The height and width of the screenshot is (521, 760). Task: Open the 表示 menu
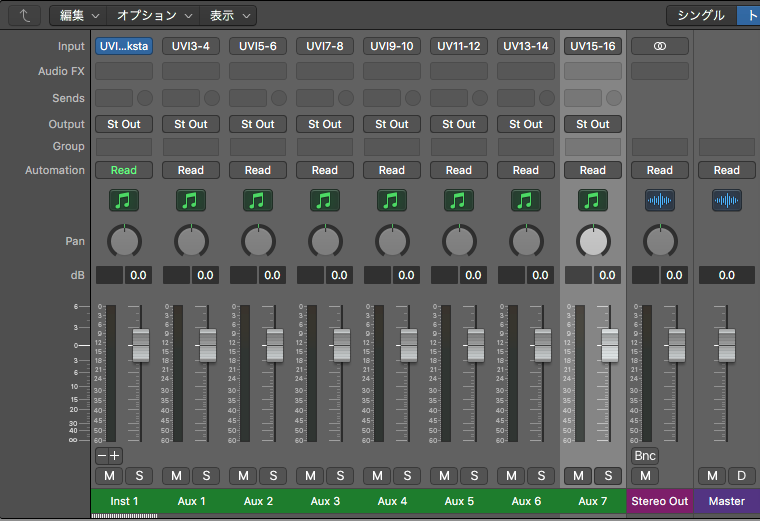(x=229, y=16)
